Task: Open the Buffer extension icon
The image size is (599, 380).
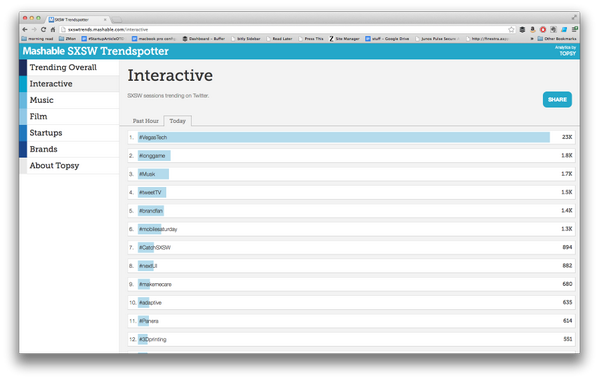Action: pos(522,29)
